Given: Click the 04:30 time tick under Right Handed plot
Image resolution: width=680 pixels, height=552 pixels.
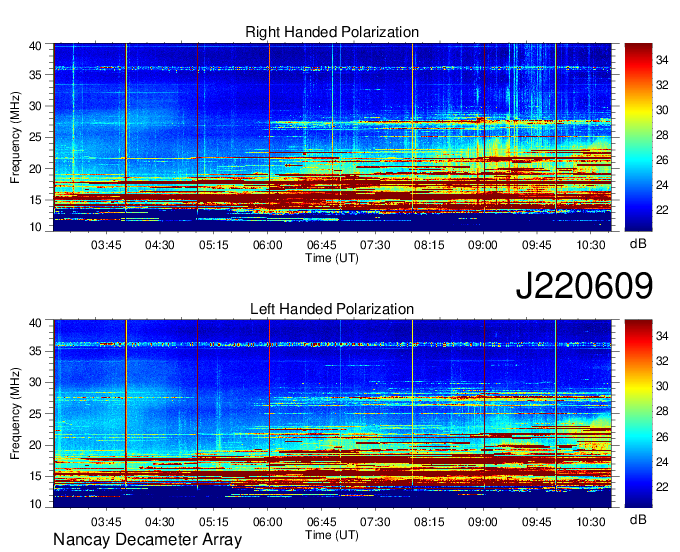Looking at the screenshot, I should [160, 245].
